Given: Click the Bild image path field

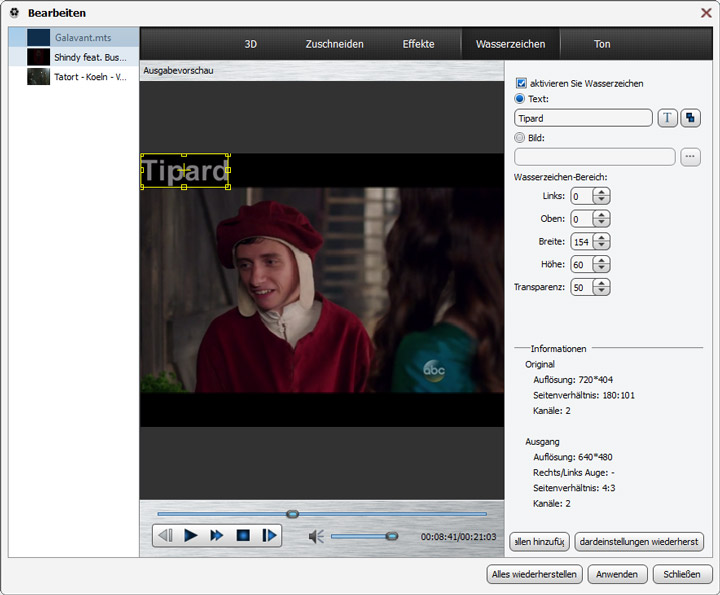Looking at the screenshot, I should point(595,157).
